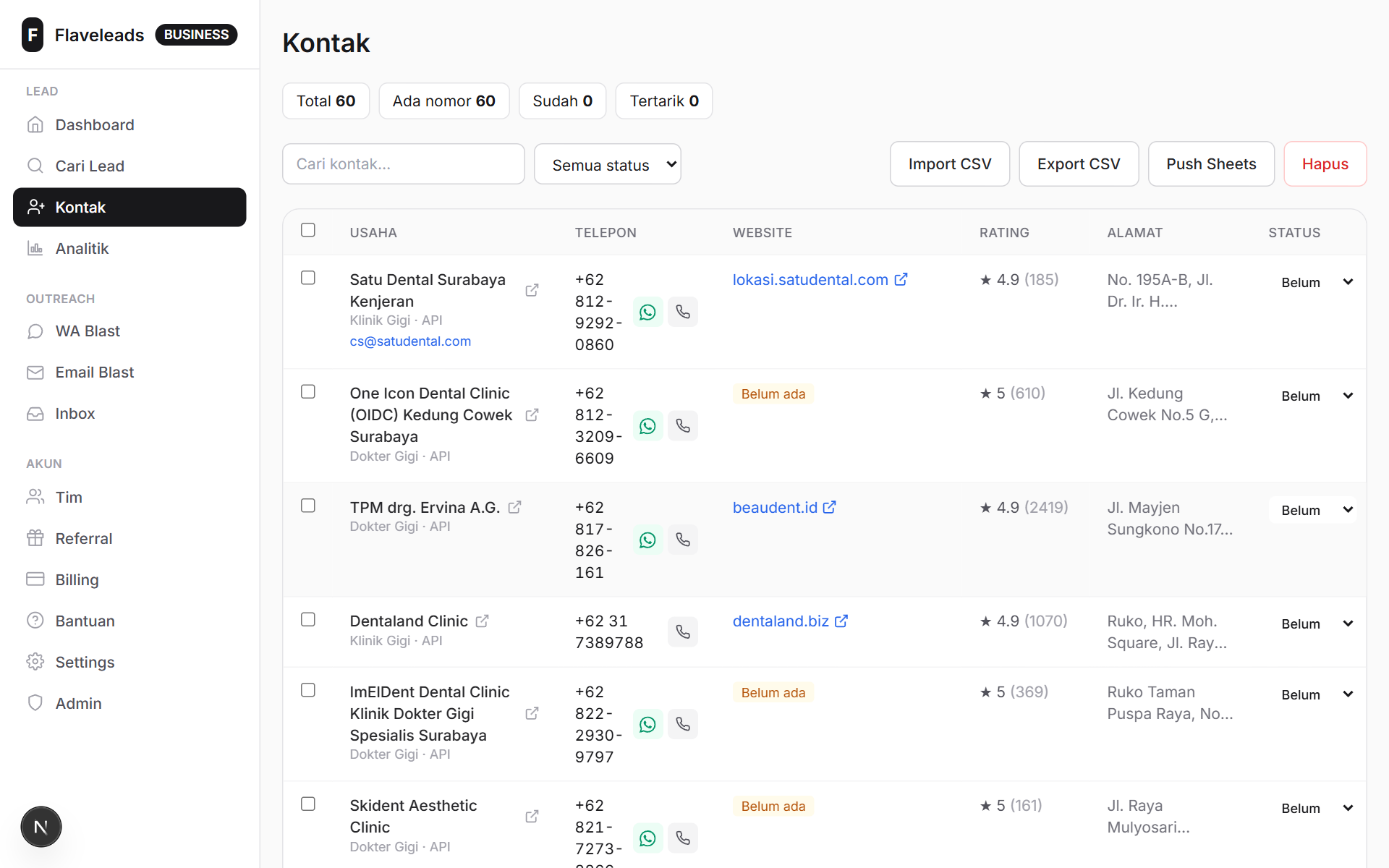Image resolution: width=1389 pixels, height=868 pixels.
Task: Open external link icon beside One Icon Dental Clinic
Action: 532,414
